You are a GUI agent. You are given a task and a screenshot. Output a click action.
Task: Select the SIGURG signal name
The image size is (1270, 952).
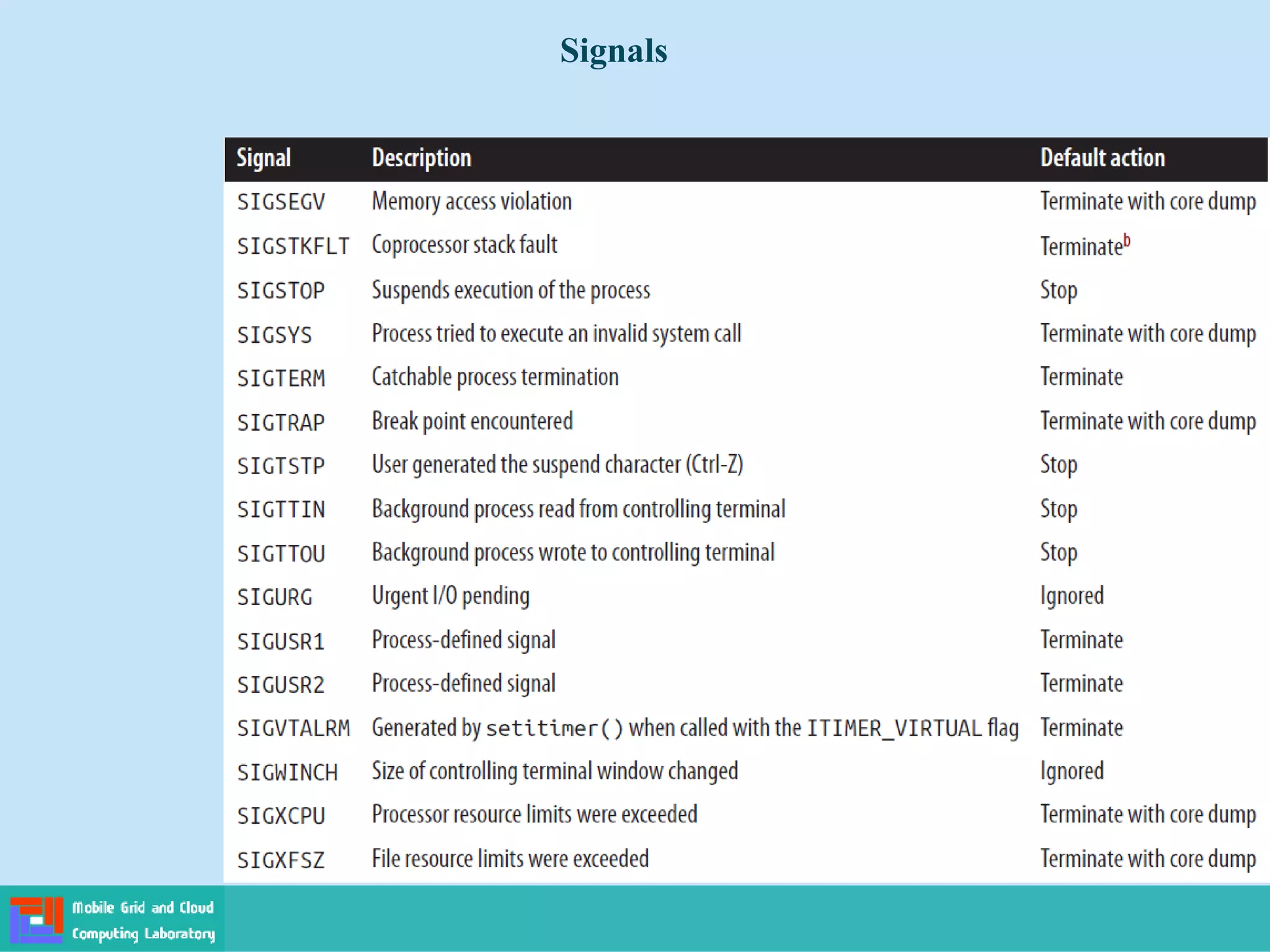275,597
